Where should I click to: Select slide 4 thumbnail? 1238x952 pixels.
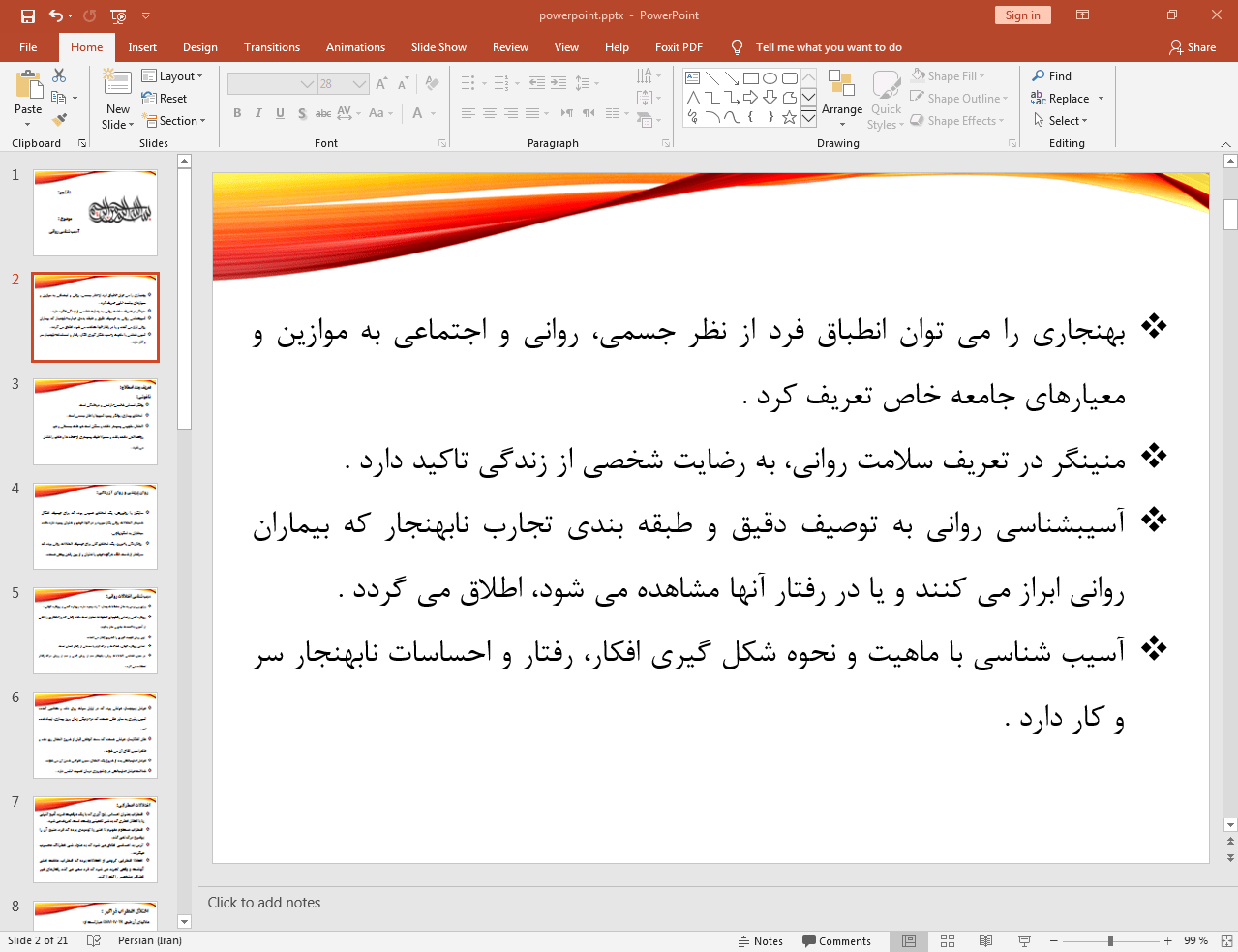(95, 526)
